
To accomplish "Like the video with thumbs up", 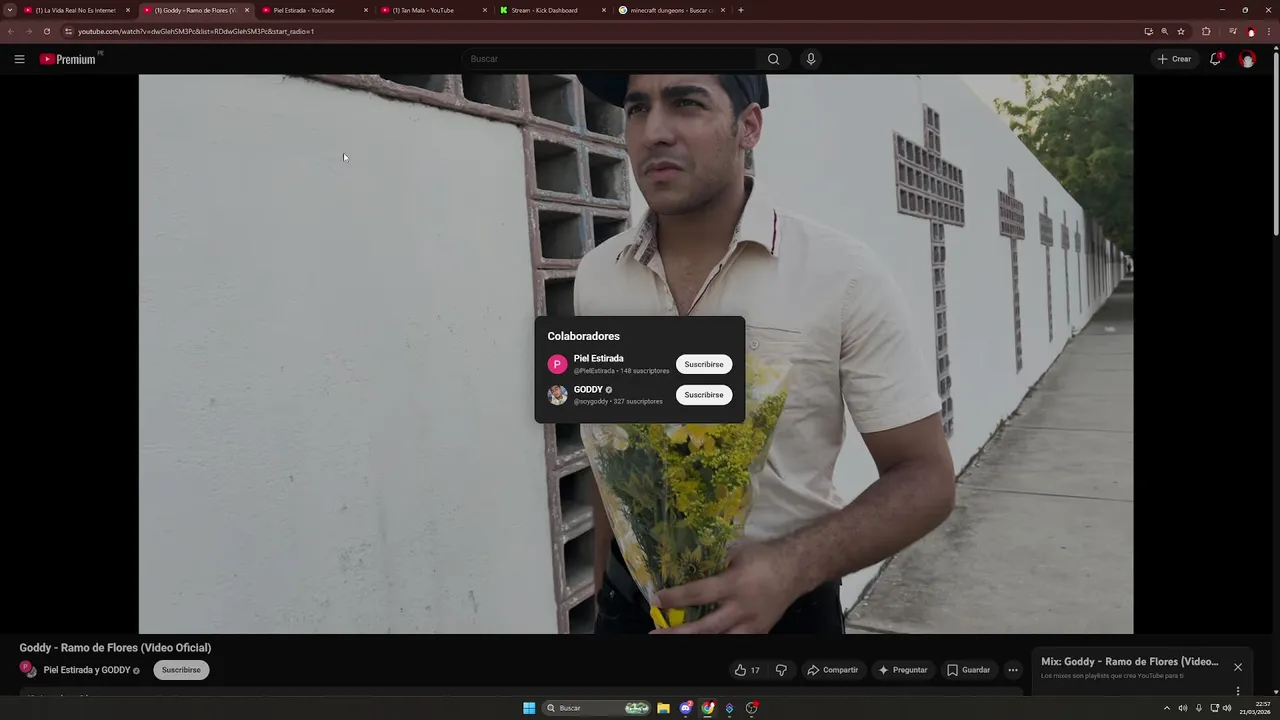I will point(747,670).
